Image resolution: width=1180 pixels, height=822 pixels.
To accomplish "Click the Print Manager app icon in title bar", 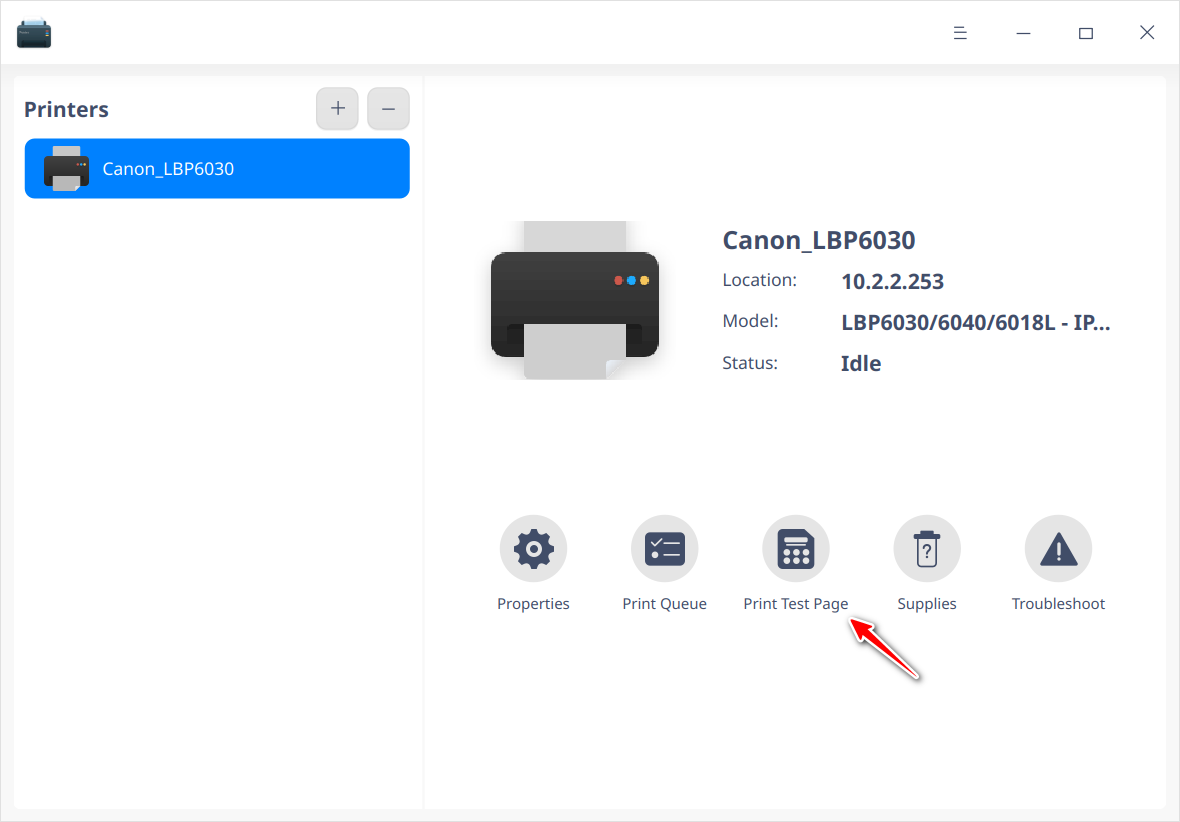I will pyautogui.click(x=34, y=34).
